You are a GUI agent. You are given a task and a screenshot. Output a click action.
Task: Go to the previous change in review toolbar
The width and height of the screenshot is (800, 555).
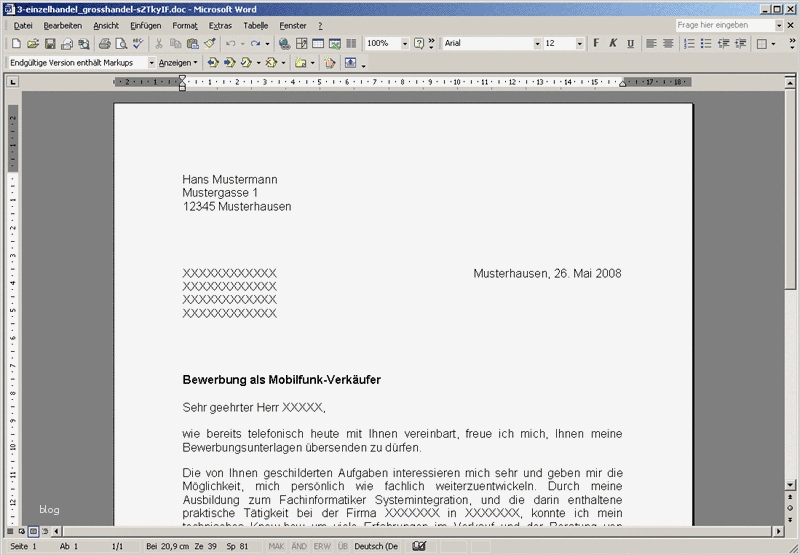point(213,63)
